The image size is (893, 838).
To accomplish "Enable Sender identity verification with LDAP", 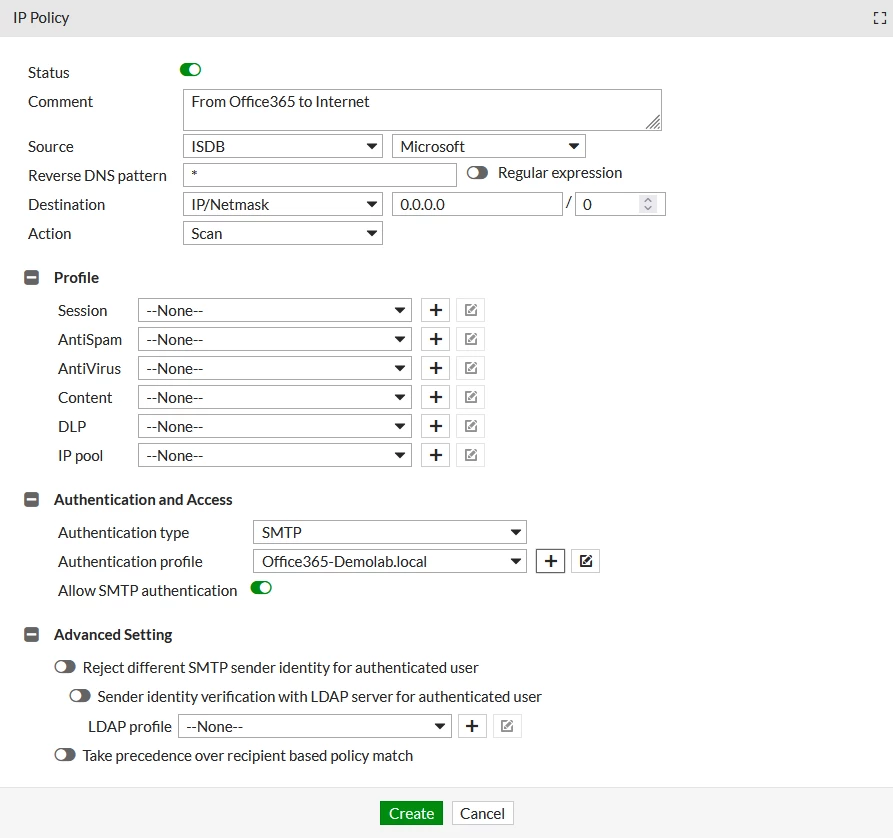I will (x=80, y=696).
